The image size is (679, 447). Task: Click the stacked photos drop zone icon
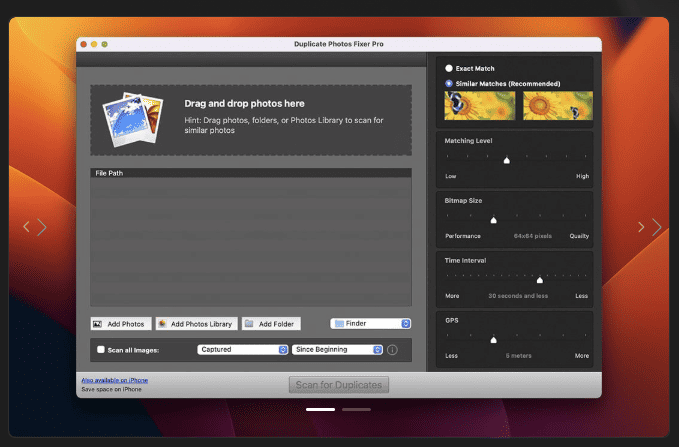[x=133, y=119]
